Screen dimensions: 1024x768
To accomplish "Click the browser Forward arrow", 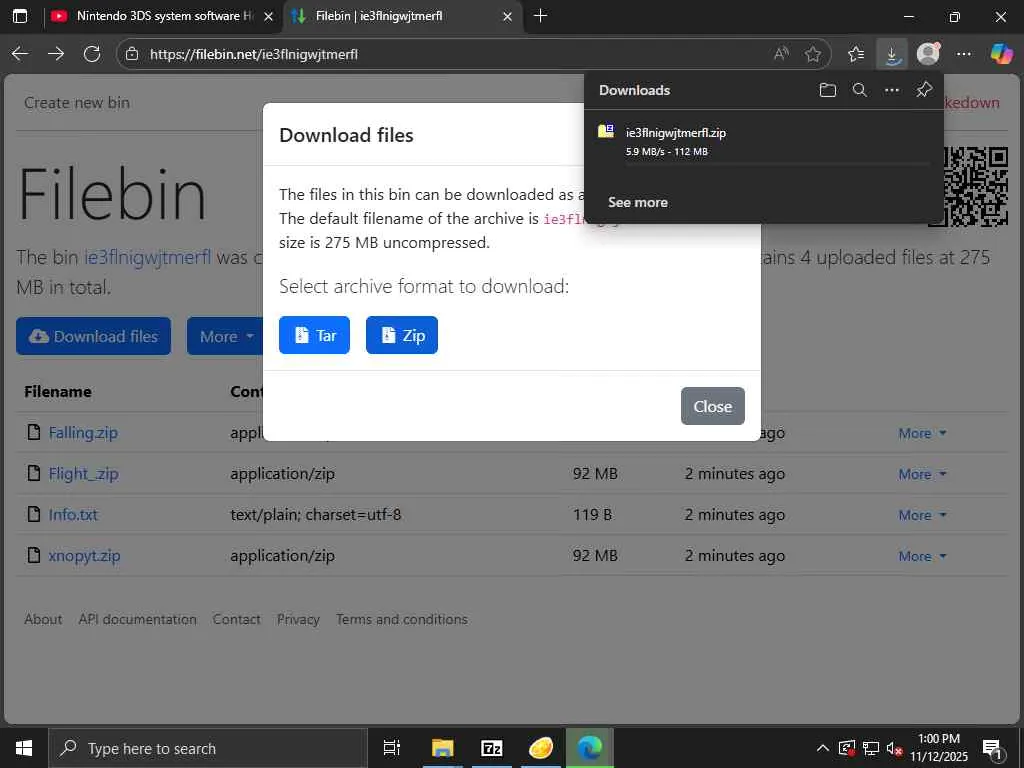I will pyautogui.click(x=56, y=54).
